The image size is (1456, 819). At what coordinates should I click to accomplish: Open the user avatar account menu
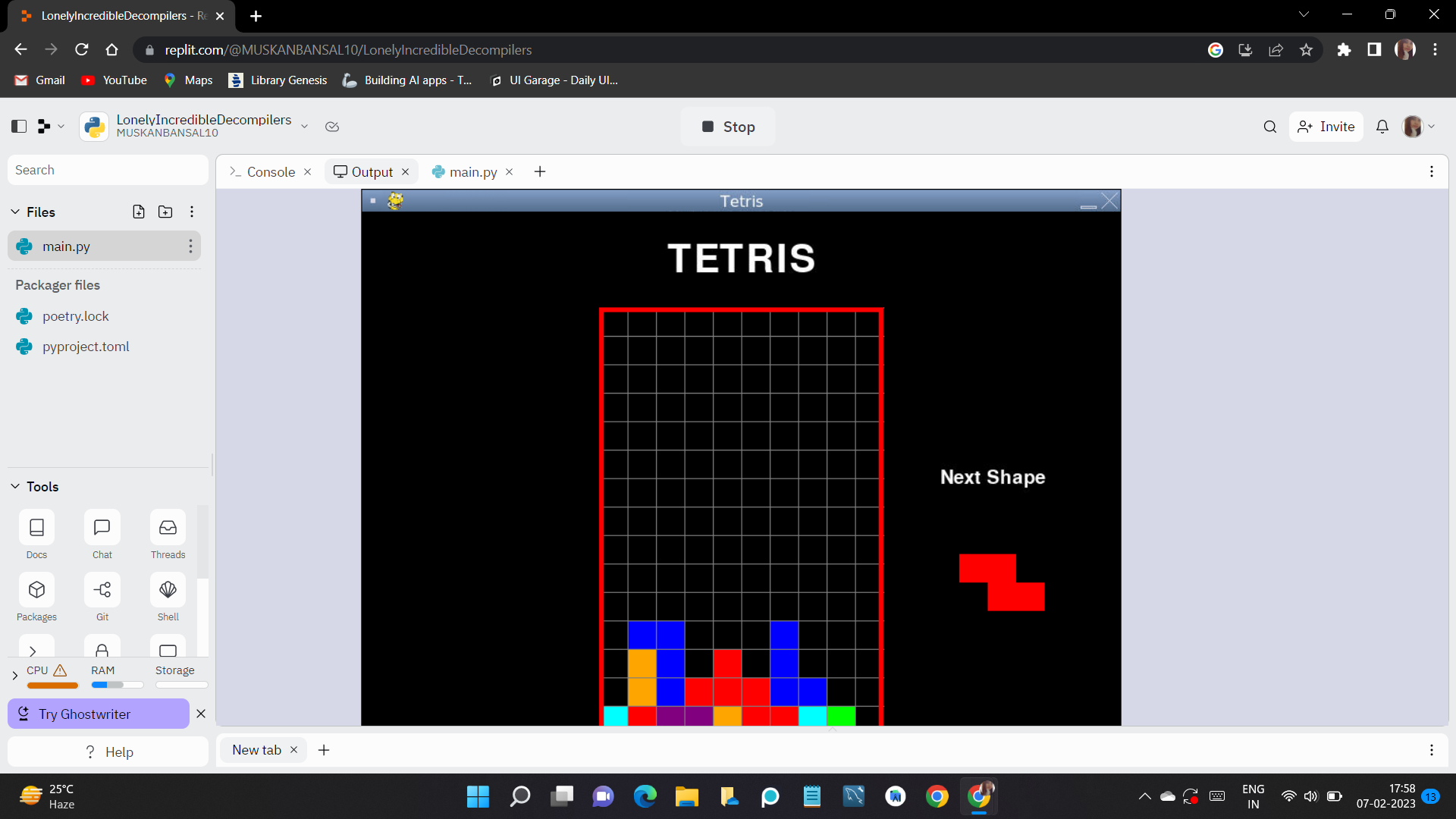pyautogui.click(x=1418, y=127)
